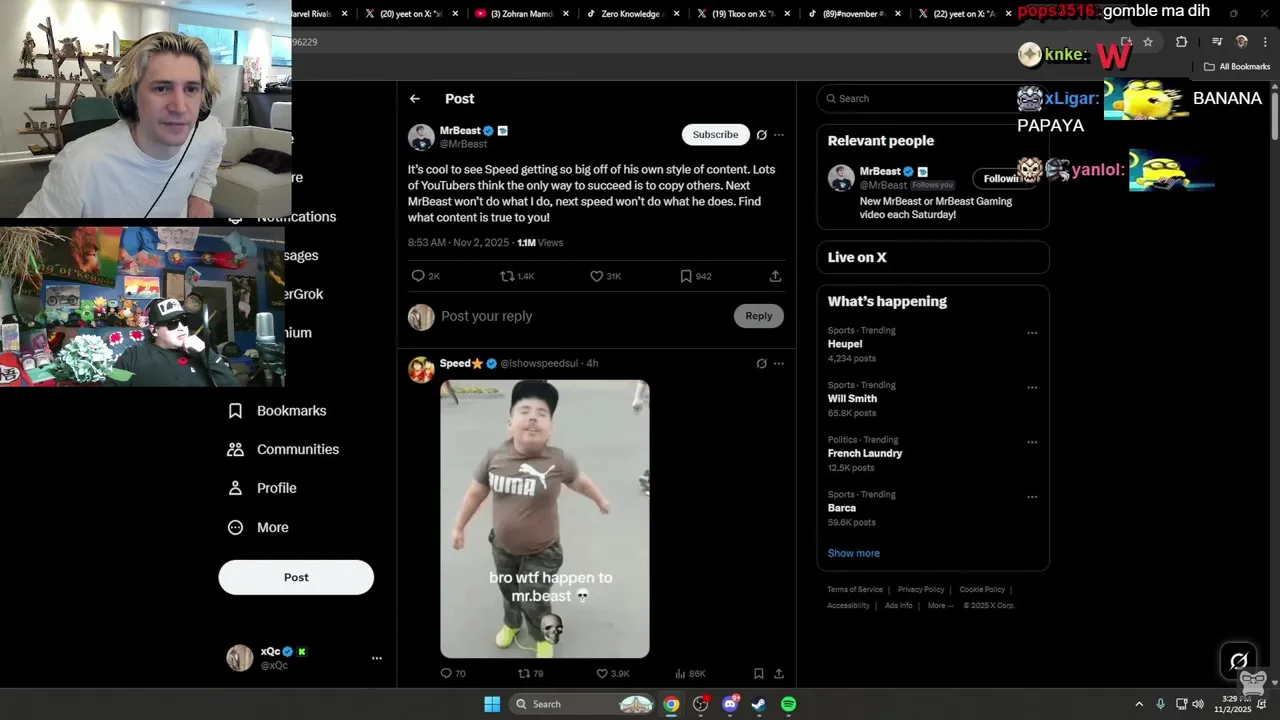Like Speed's reply with 3.9K likes
Screen dimensions: 1280x720
pyautogui.click(x=613, y=674)
